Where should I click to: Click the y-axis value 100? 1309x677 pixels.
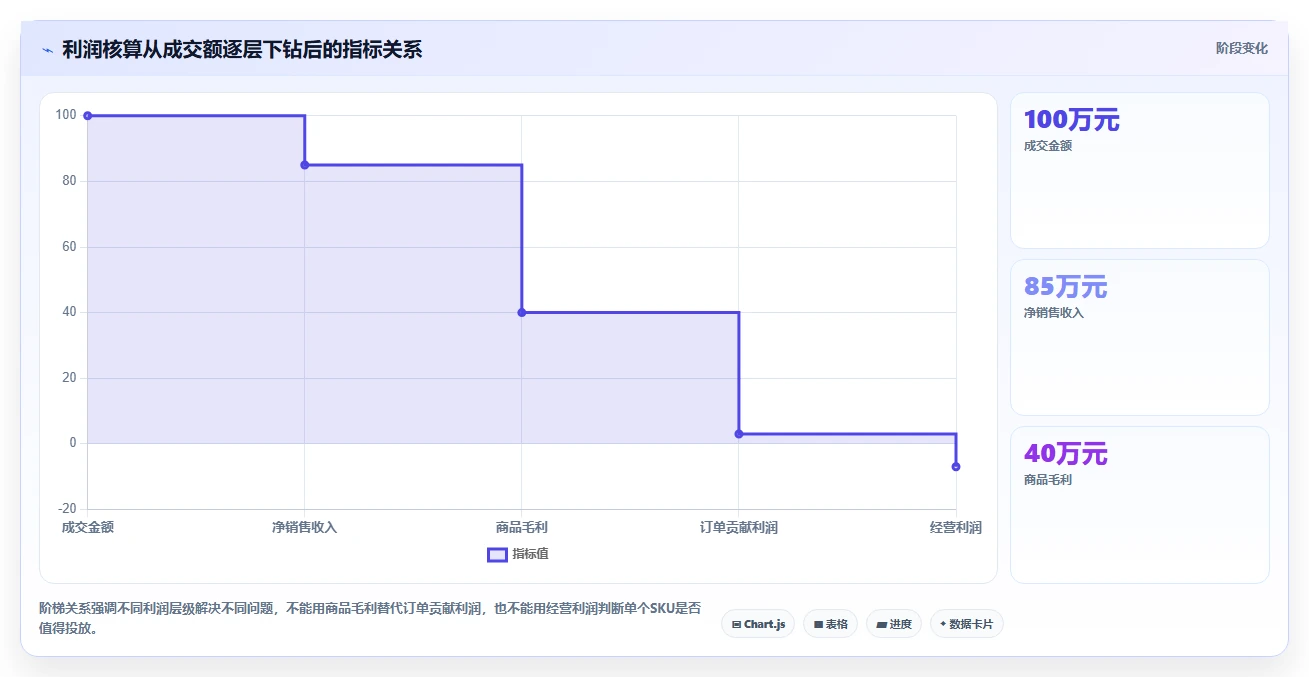[66, 115]
